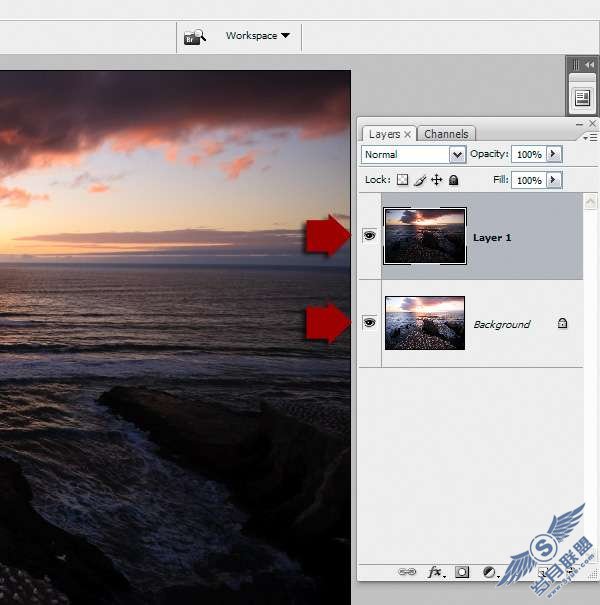Screen dimensions: 600x605
Task: Open the Fill value arrow
Action: (554, 180)
